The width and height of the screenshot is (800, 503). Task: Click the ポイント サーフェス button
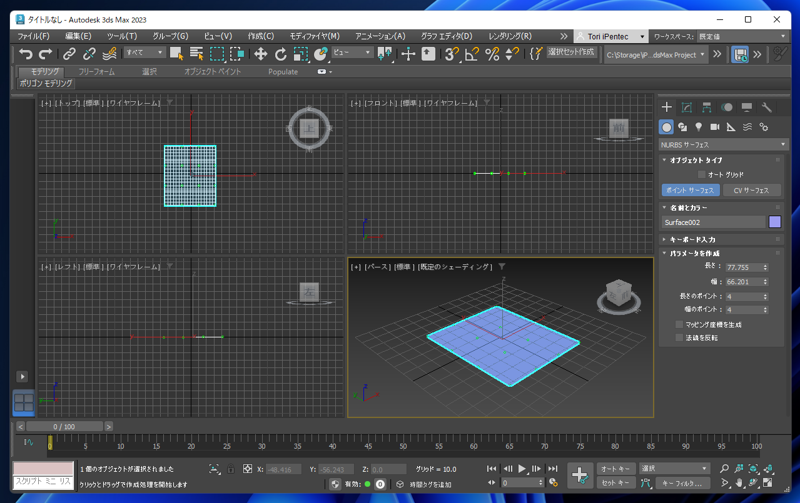(x=691, y=190)
